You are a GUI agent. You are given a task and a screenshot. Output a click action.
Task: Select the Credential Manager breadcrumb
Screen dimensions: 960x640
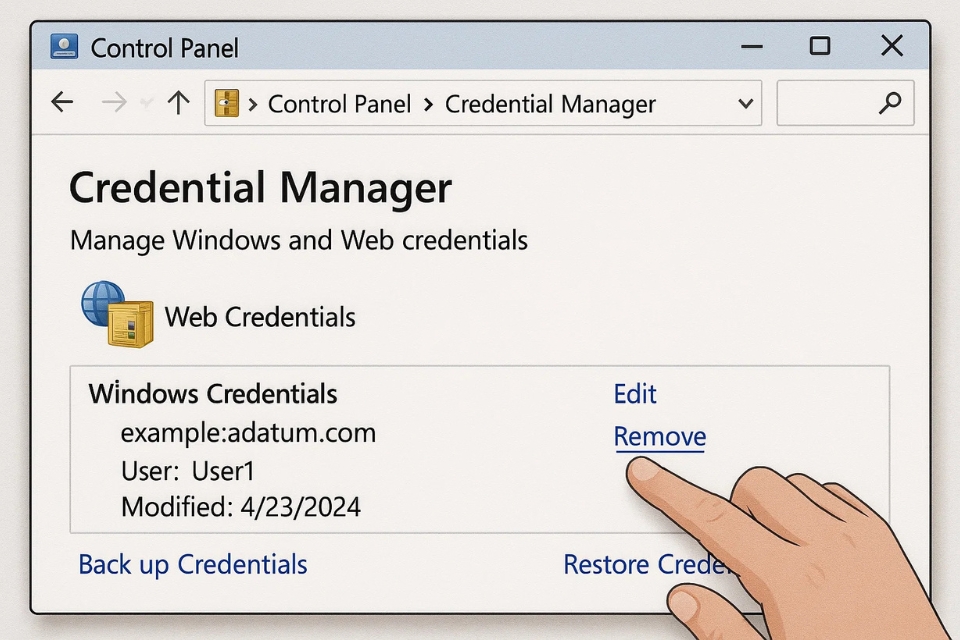click(550, 104)
